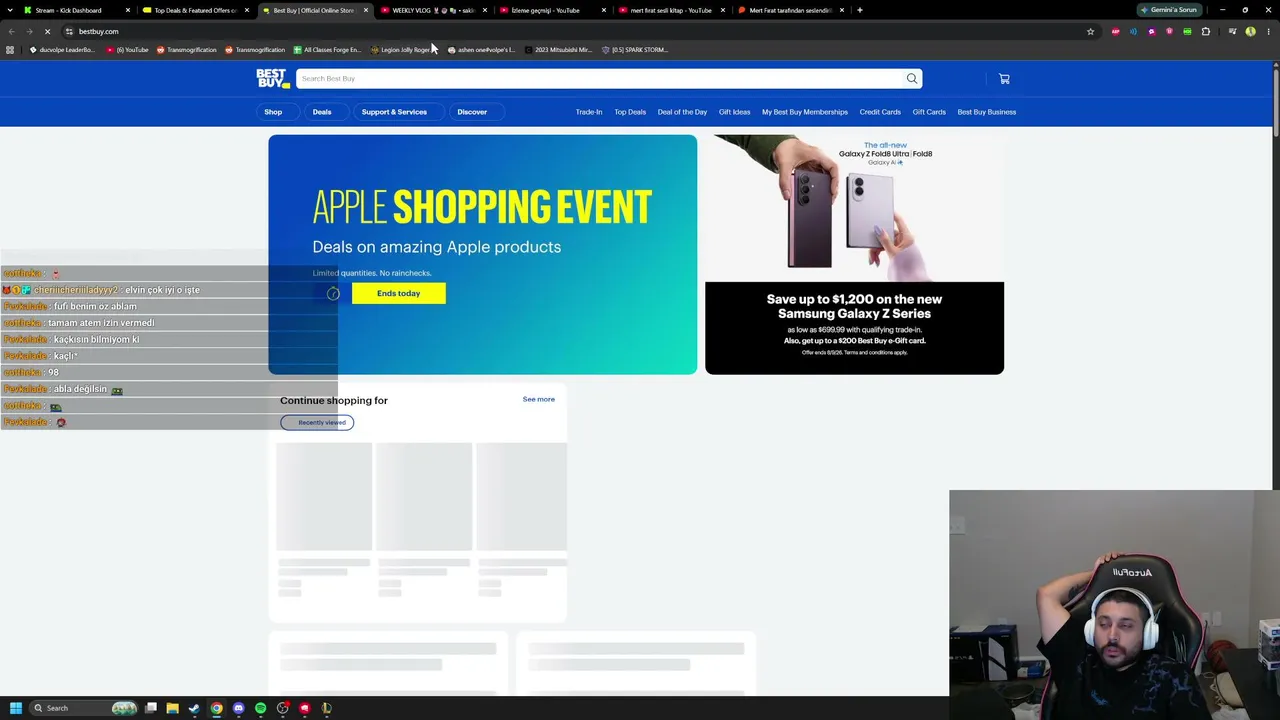Viewport: 1280px width, 720px height.
Task: Click the Best Buy logo
Action: pos(272,78)
